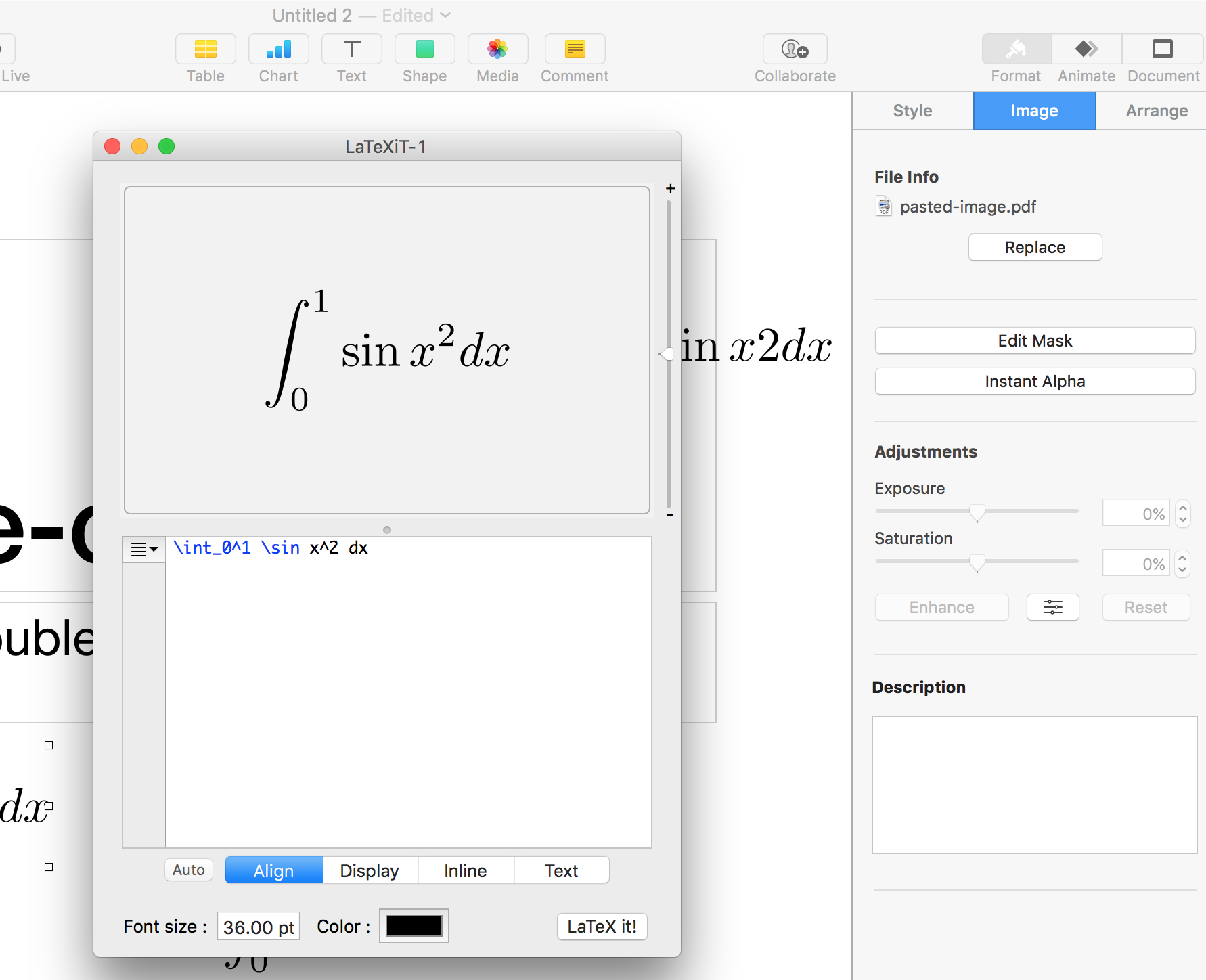Show the Format inspector
This screenshot has width=1206, height=980.
1017,49
